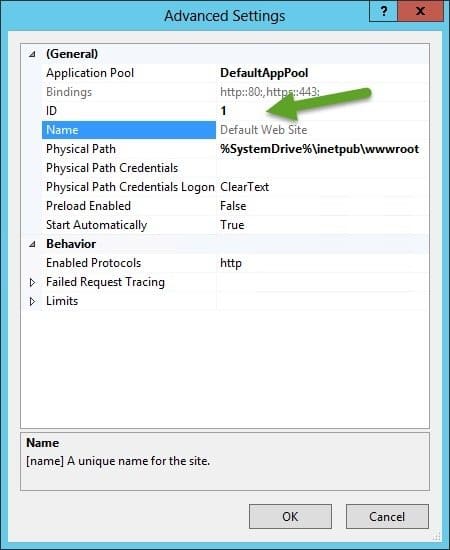This screenshot has height=550, width=450.
Task: Expand the Limits node
Action: coord(32,301)
